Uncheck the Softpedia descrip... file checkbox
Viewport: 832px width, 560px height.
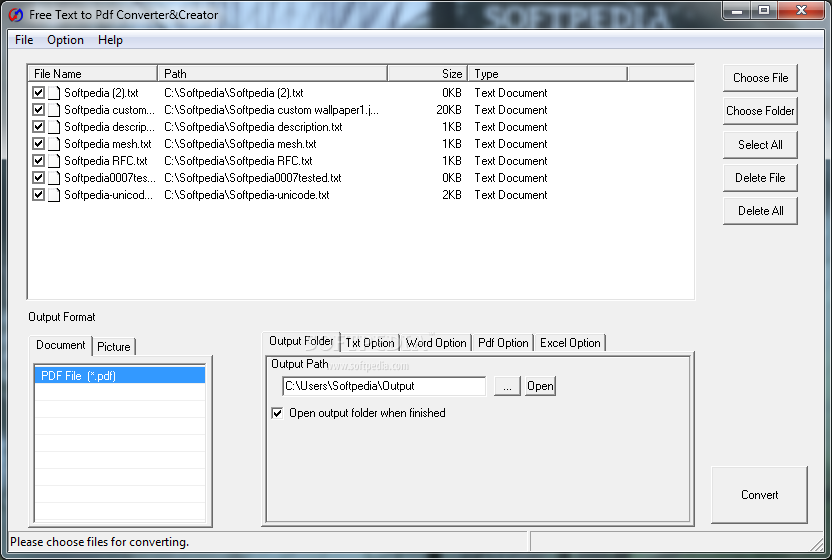38,127
